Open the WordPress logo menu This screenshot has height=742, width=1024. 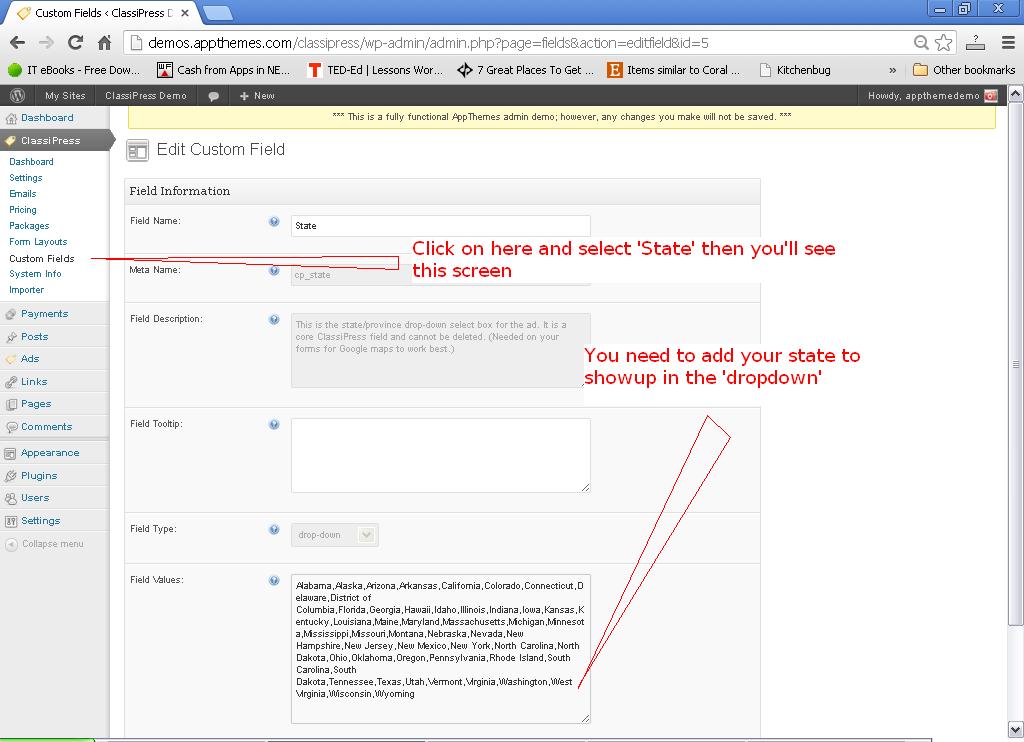point(18,95)
